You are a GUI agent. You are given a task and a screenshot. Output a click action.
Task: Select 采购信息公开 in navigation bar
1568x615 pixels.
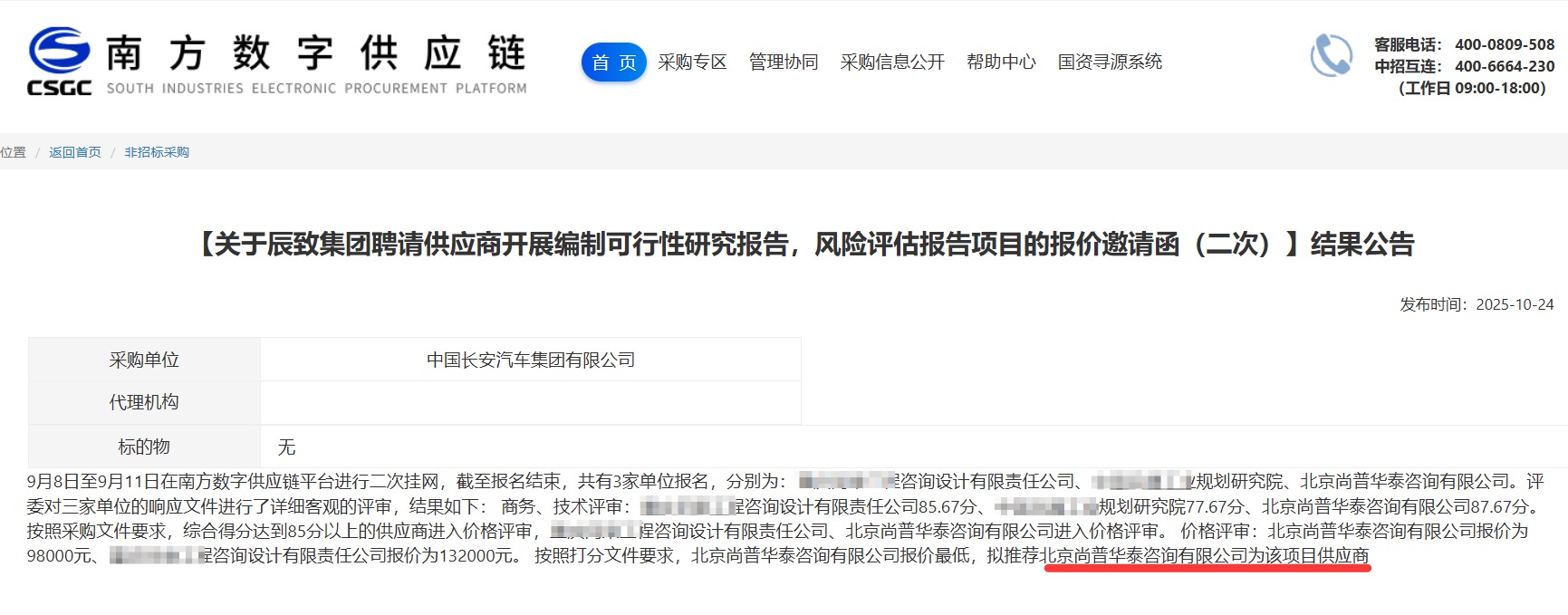892,62
